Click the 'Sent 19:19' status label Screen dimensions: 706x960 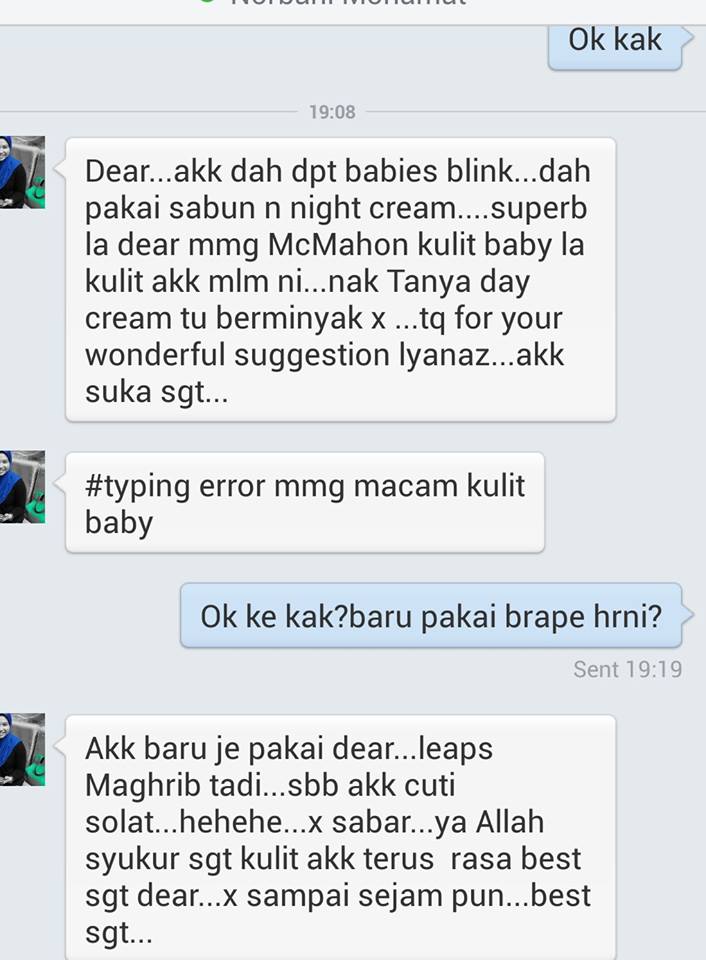[628, 669]
